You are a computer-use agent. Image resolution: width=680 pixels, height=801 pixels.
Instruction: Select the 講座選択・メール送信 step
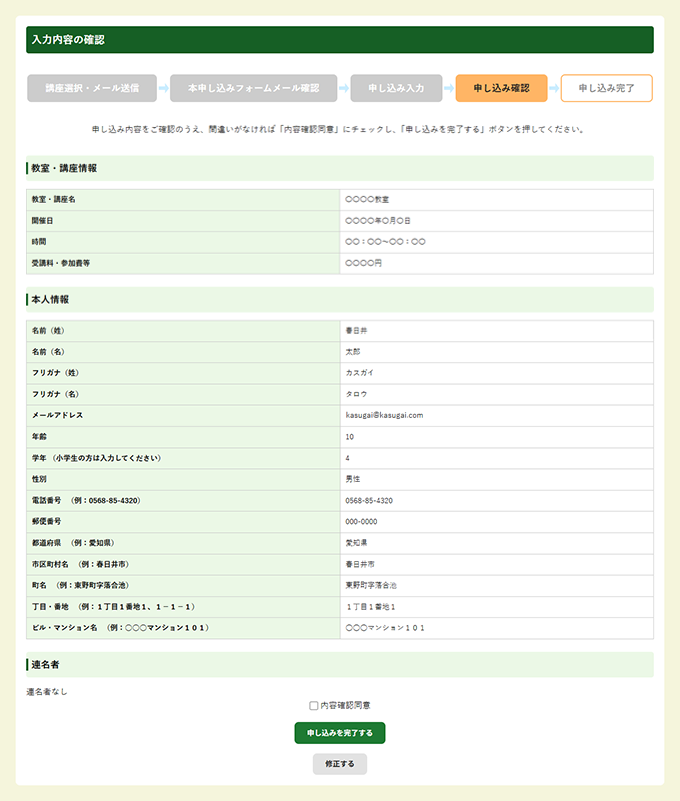(91, 88)
